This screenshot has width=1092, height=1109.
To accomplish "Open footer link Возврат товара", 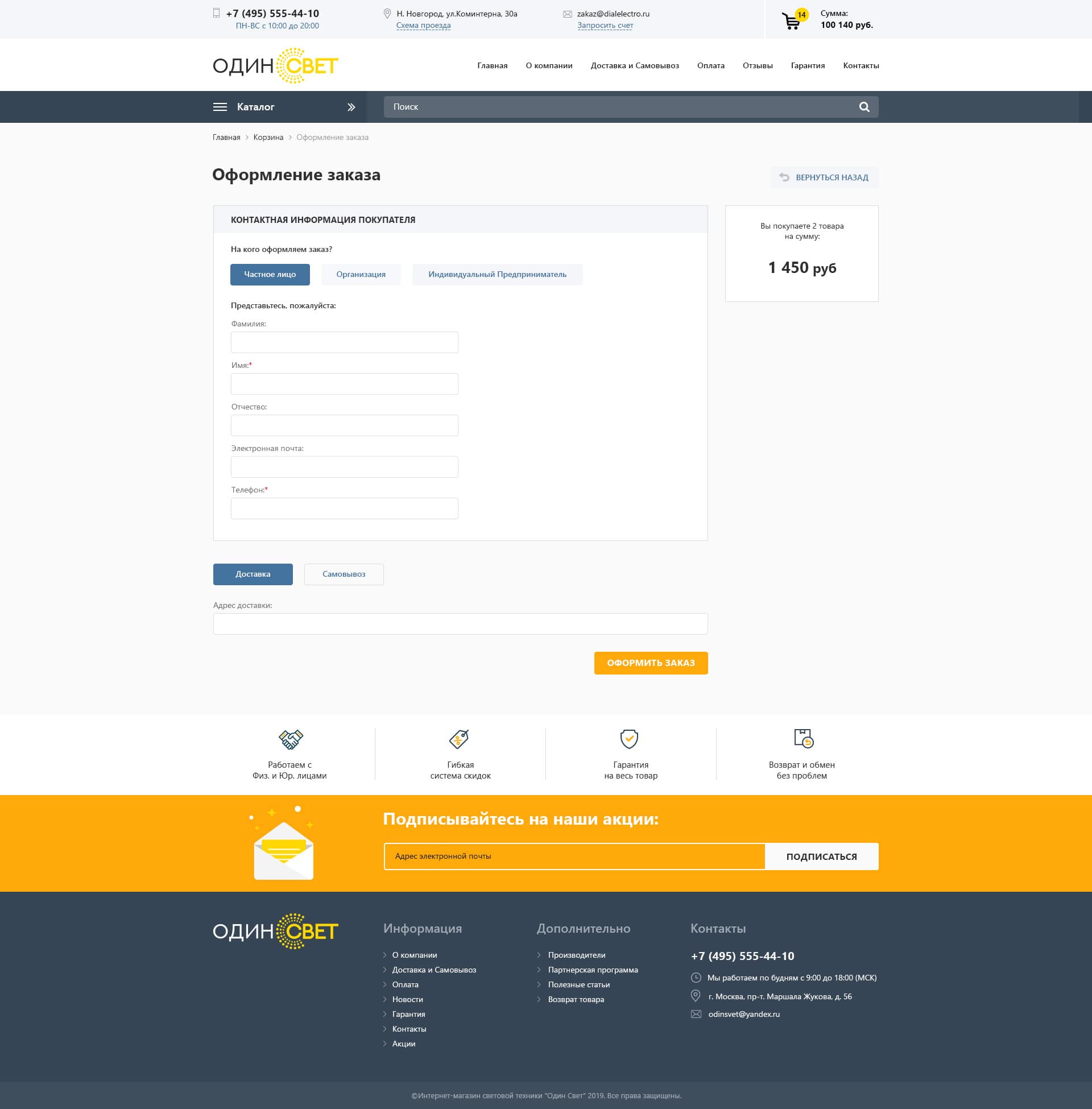I will (576, 999).
